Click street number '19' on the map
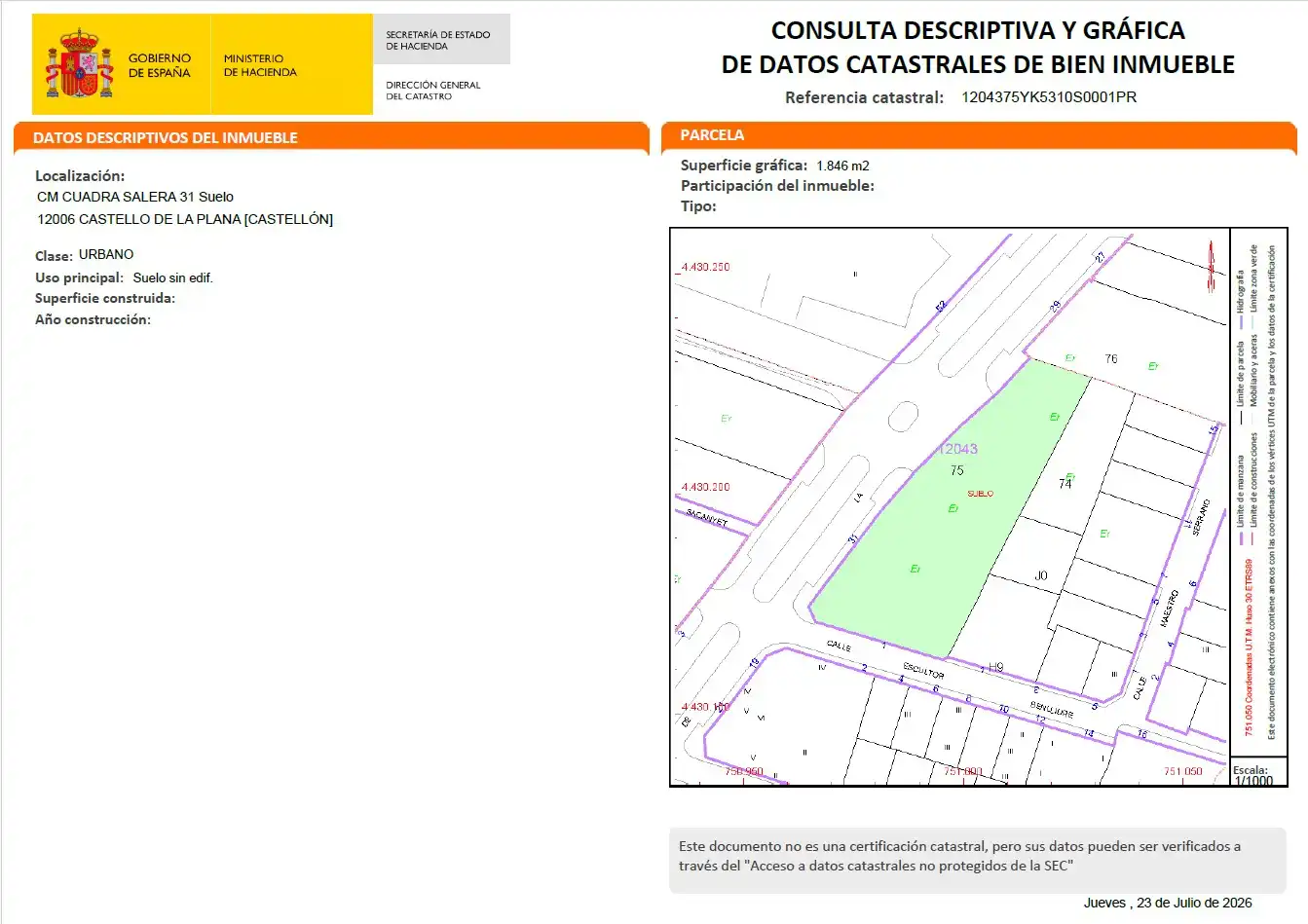Viewport: 1308px width, 924px height. 754,663
